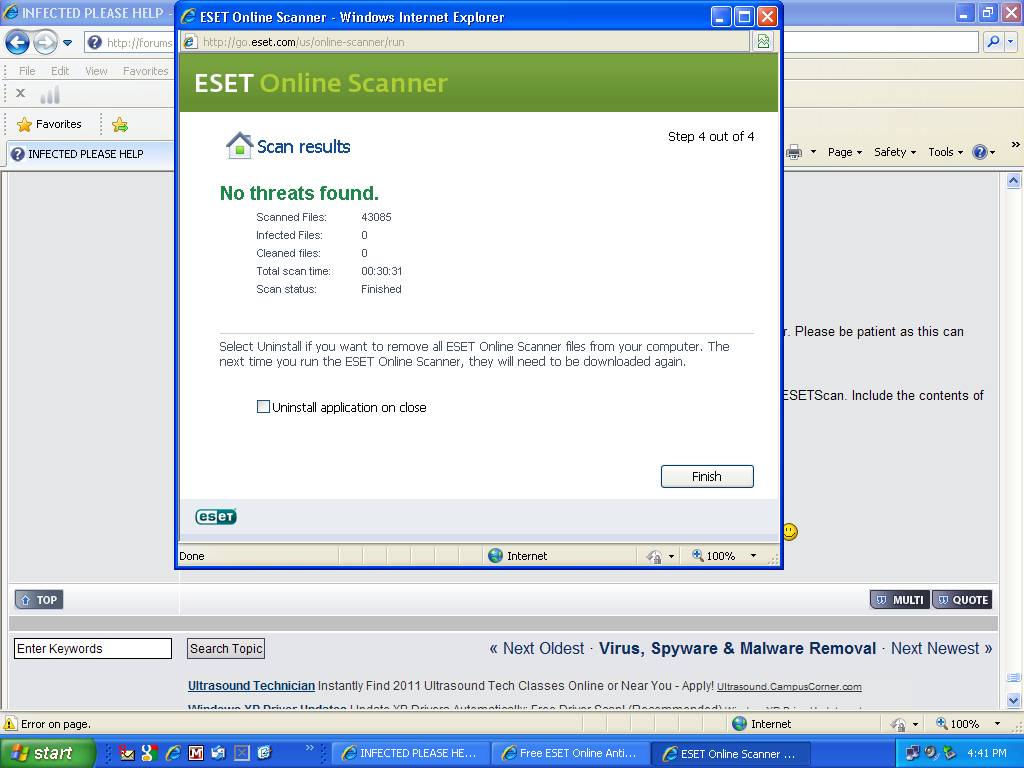Screen dimensions: 1024x768
Task: Click the Print icon in IE command bar
Action: coord(794,152)
